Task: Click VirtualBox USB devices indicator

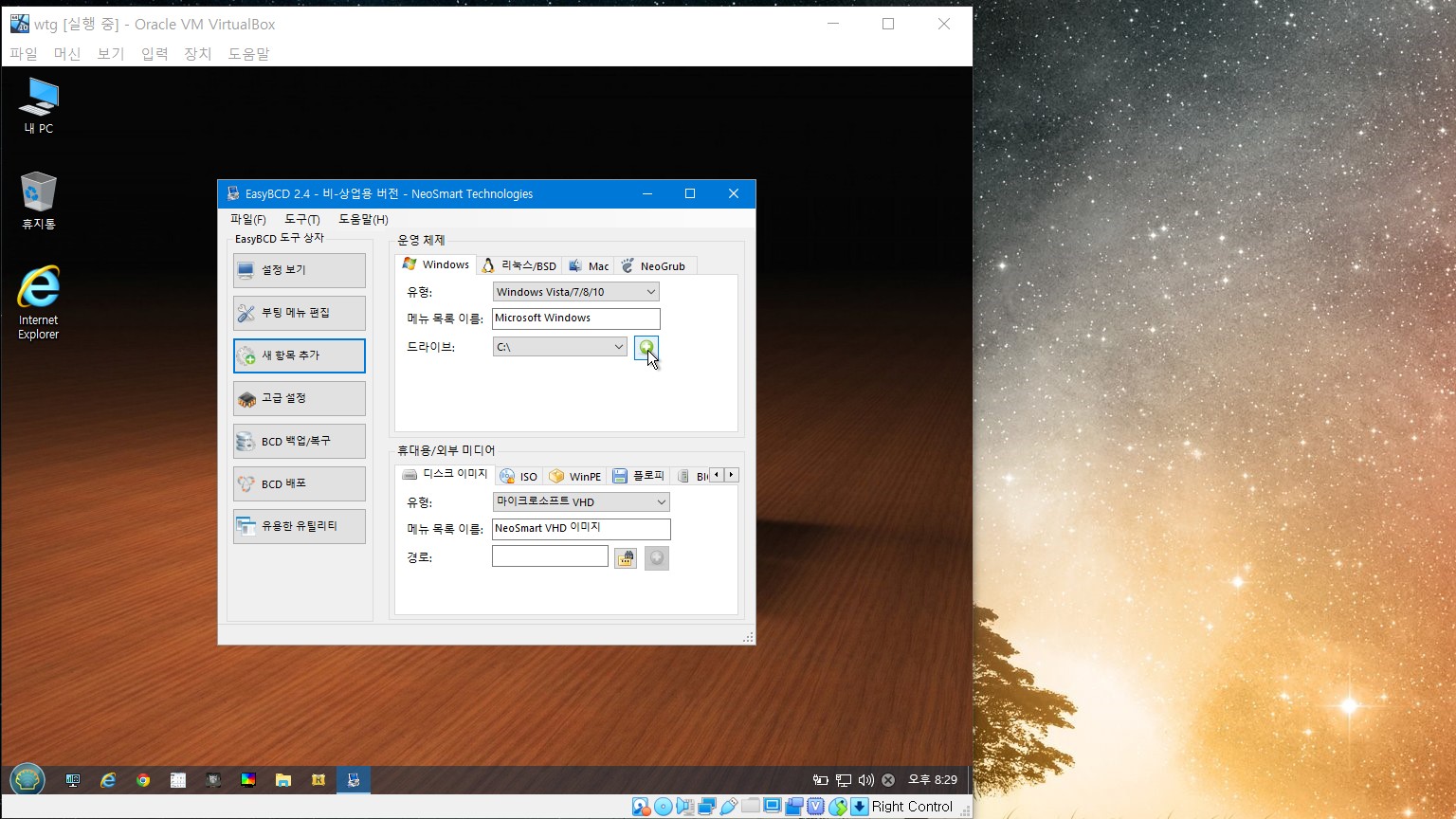Action: click(729, 807)
